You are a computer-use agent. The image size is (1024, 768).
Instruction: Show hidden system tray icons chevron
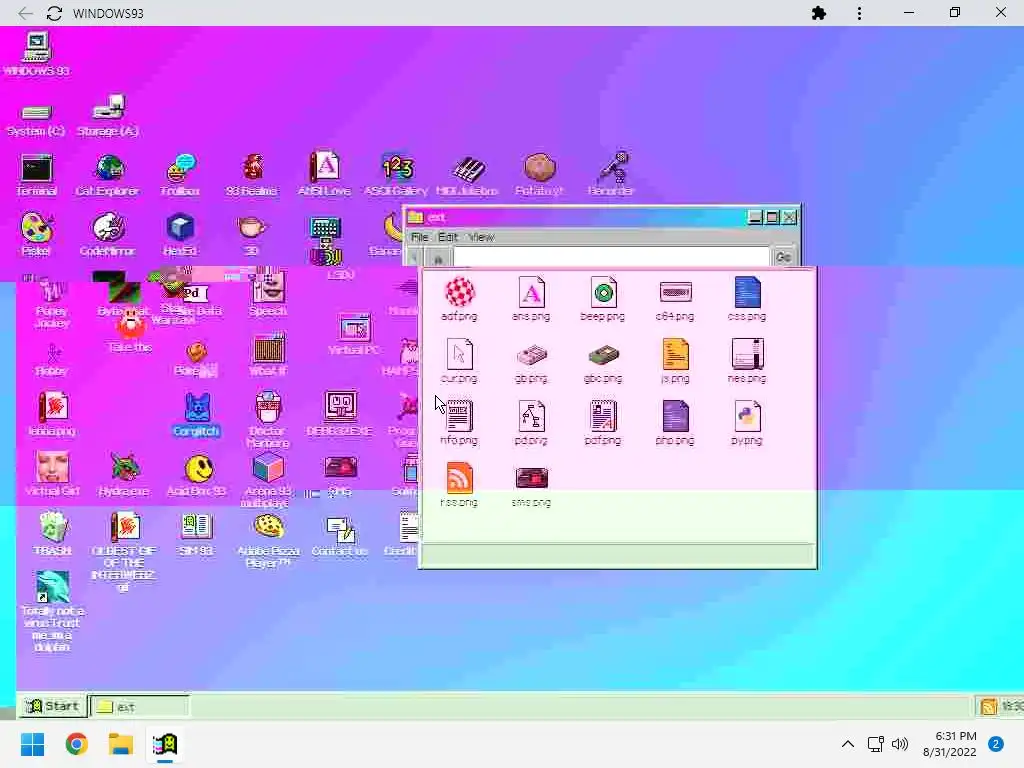pyautogui.click(x=848, y=744)
